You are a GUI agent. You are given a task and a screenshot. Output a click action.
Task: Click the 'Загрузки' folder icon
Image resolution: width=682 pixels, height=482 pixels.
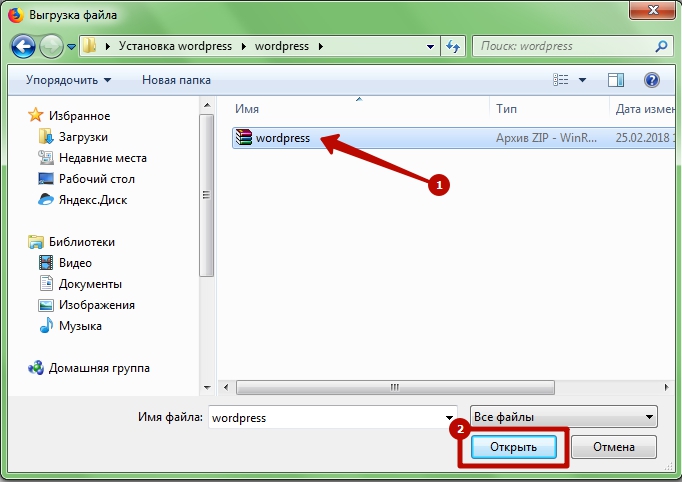46,137
